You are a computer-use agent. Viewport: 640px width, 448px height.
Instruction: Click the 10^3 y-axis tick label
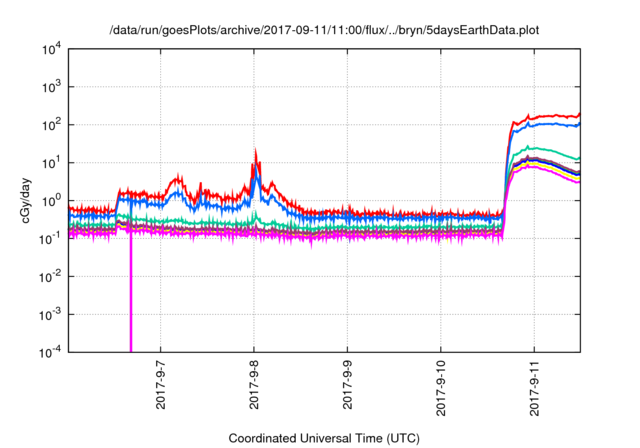click(51, 87)
